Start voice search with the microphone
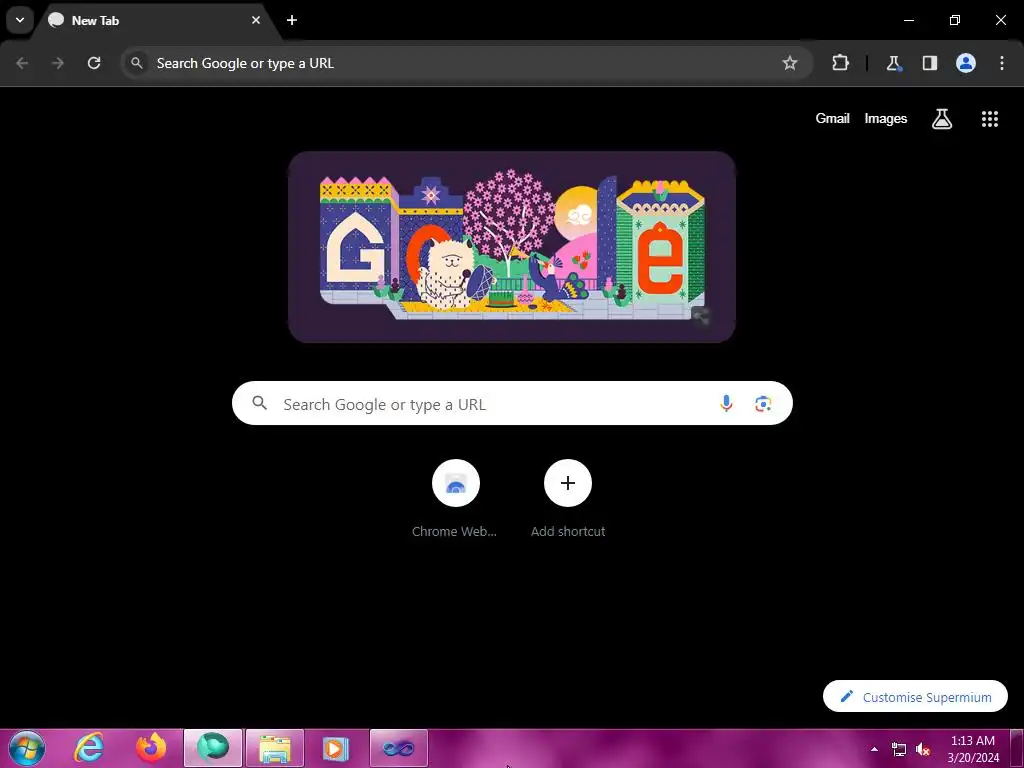The height and width of the screenshot is (768, 1024). 726,404
